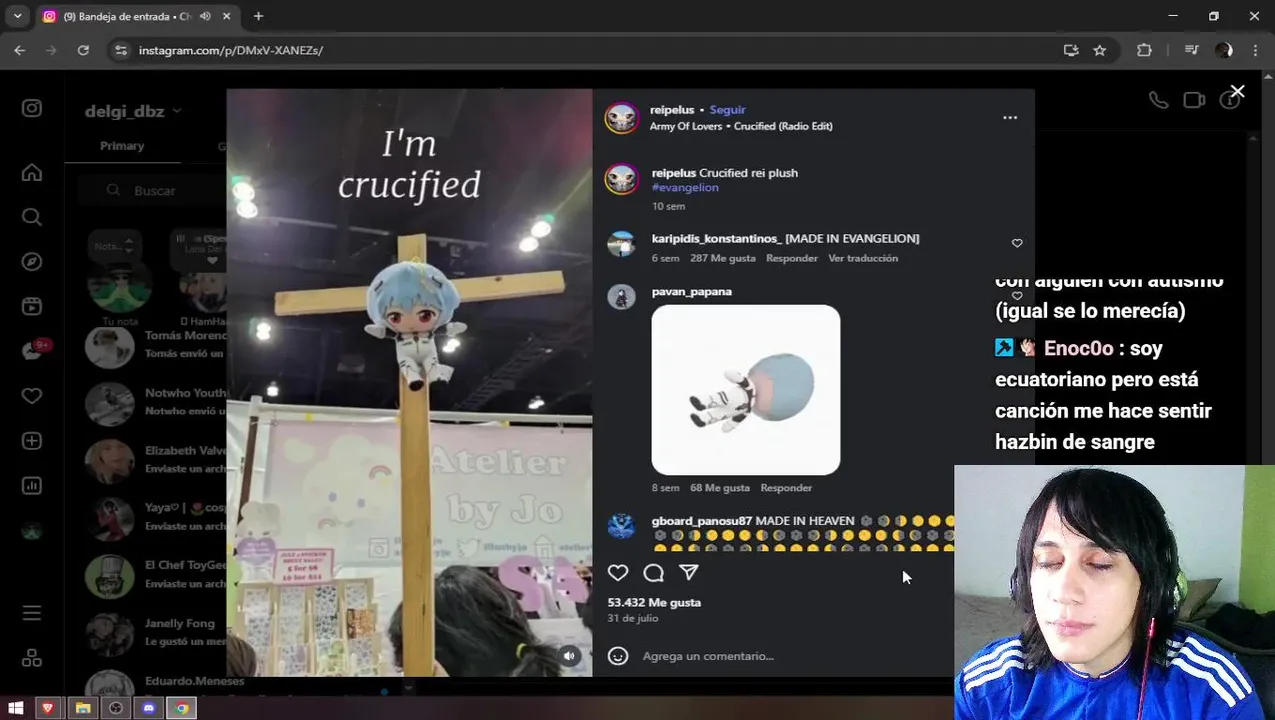Screen dimensions: 1275x720
Task: Open emoji picker beside comment field
Action: point(618,656)
